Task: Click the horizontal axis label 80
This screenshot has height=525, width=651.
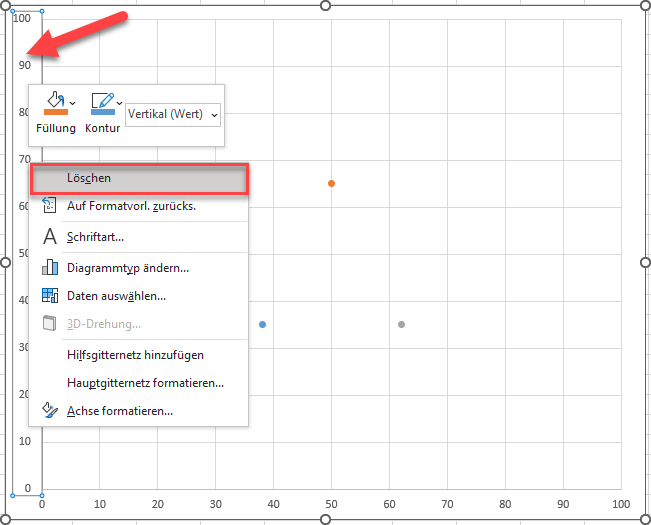Action: click(505, 504)
